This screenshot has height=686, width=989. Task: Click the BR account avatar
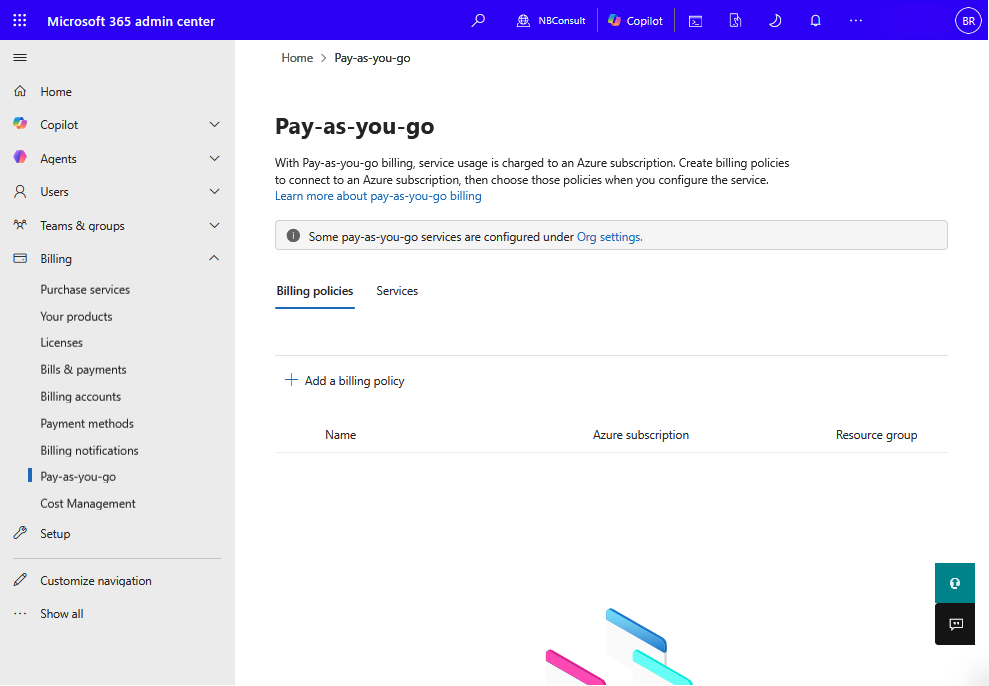968,20
